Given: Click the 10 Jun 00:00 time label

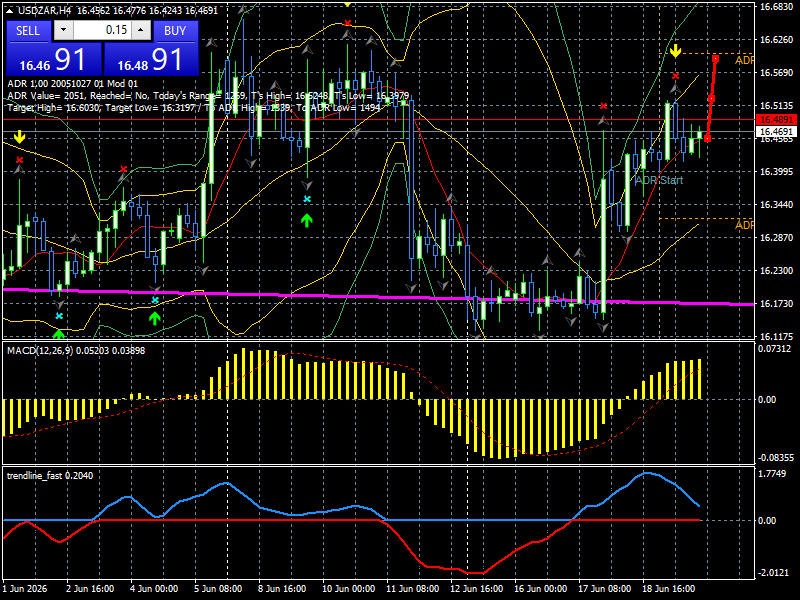Looking at the screenshot, I should tap(349, 589).
